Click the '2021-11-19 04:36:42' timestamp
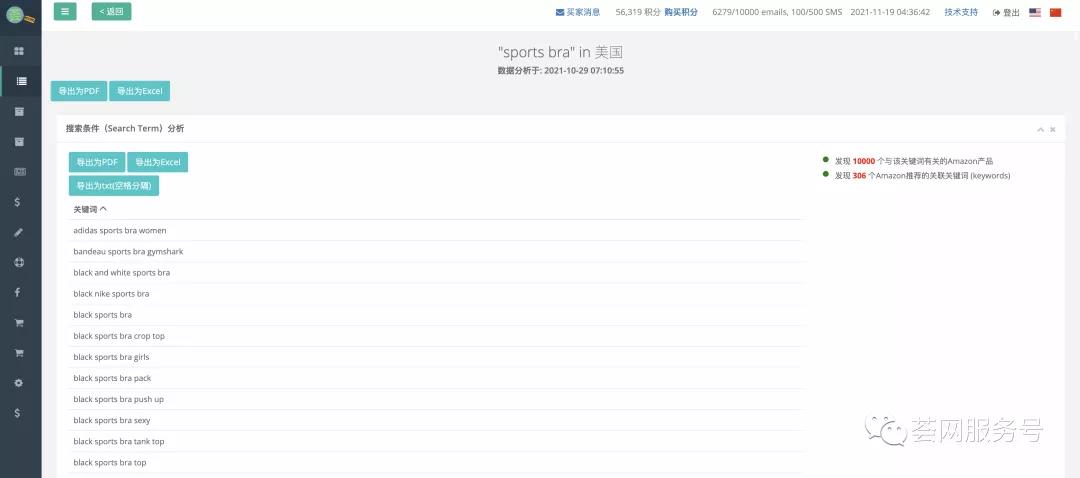1080x478 pixels. [890, 12]
